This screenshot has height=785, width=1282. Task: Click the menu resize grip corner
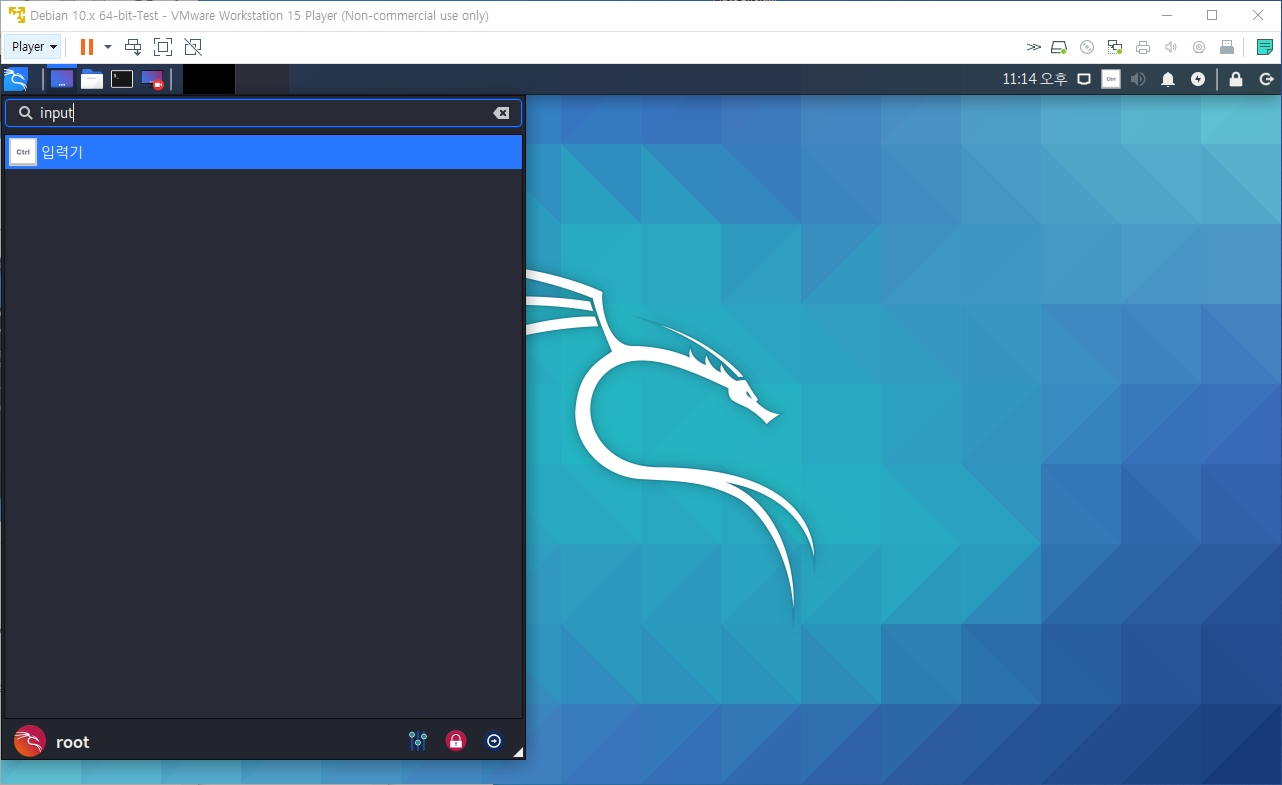point(518,752)
